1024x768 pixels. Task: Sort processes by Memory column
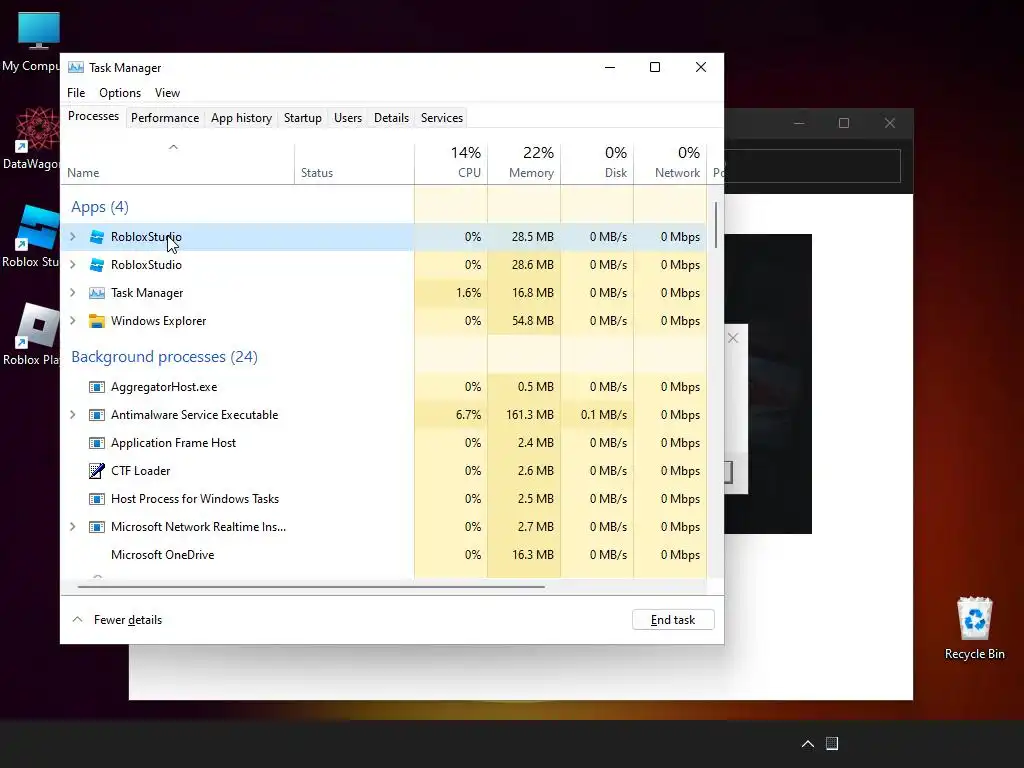point(524,162)
